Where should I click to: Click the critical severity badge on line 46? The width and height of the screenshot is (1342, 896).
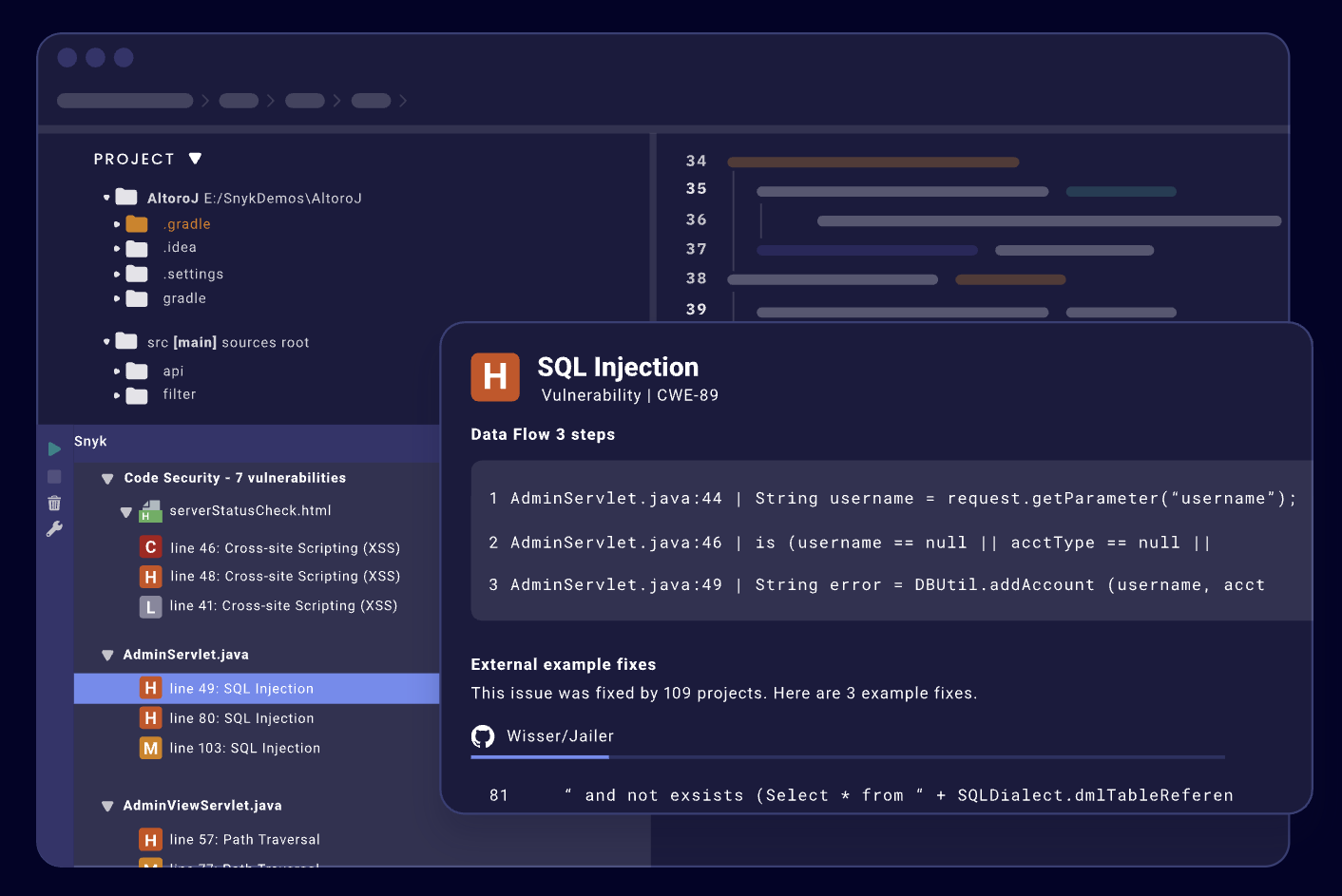tap(150, 547)
